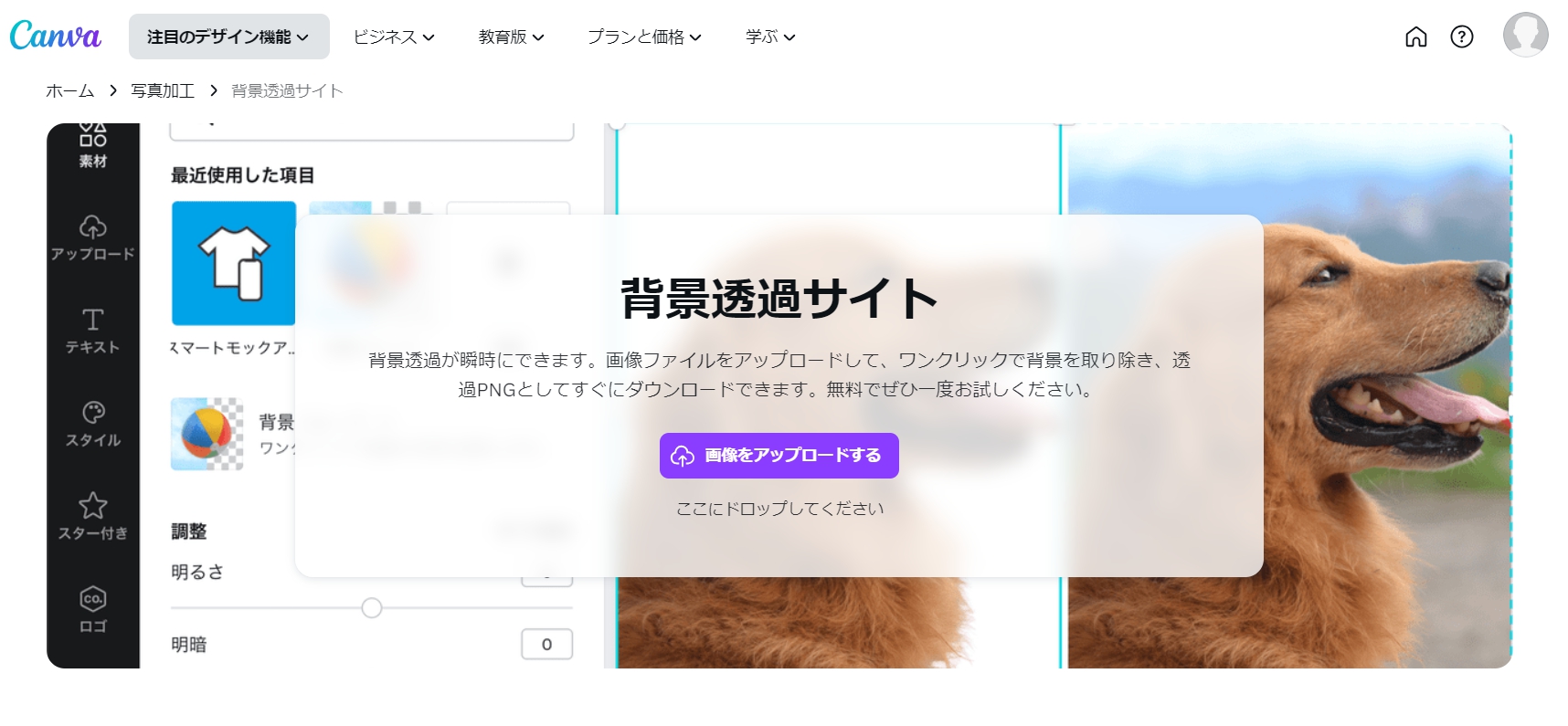Open the スタイル styles panel

click(x=92, y=424)
